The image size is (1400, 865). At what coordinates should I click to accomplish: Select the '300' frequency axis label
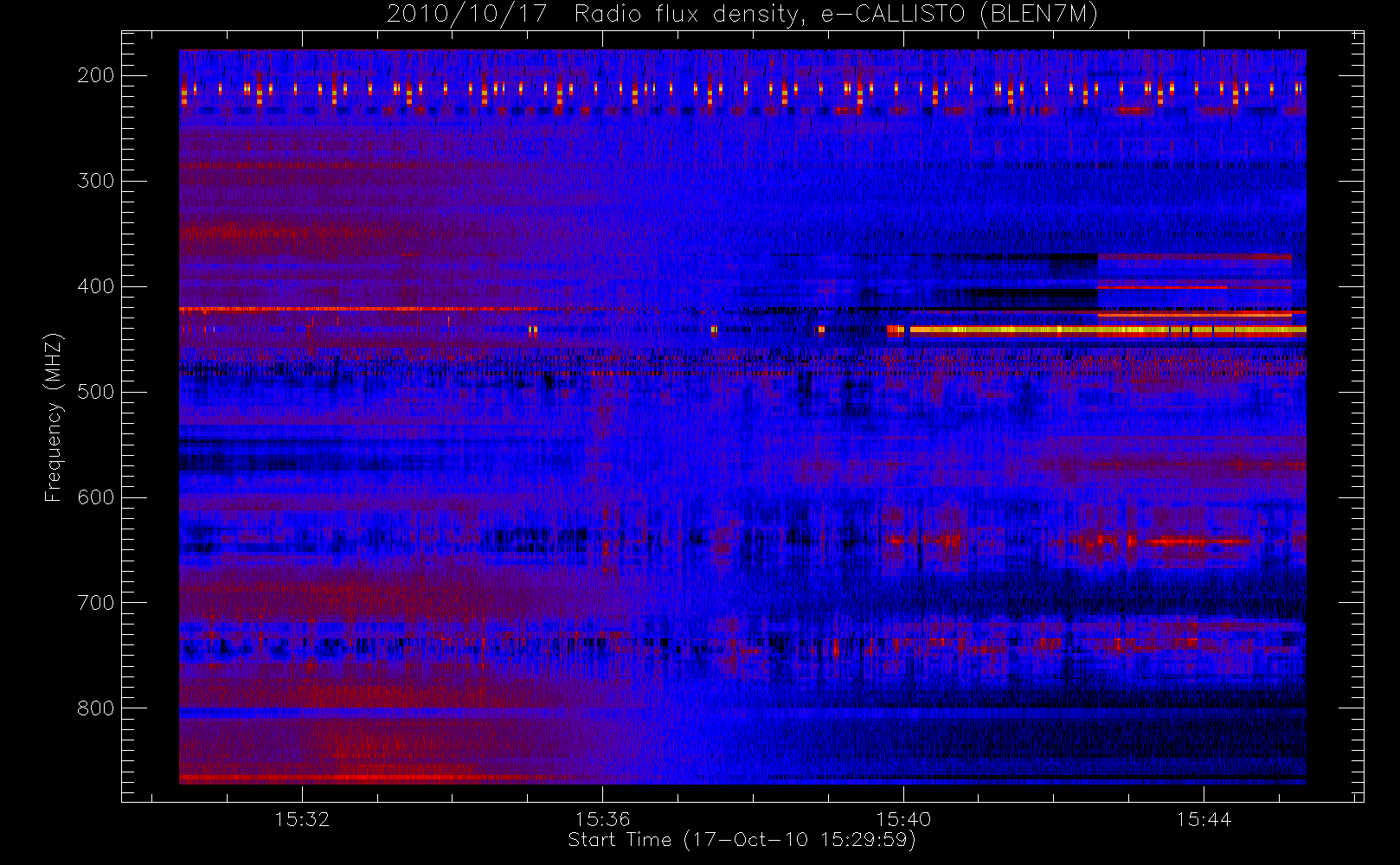point(96,181)
